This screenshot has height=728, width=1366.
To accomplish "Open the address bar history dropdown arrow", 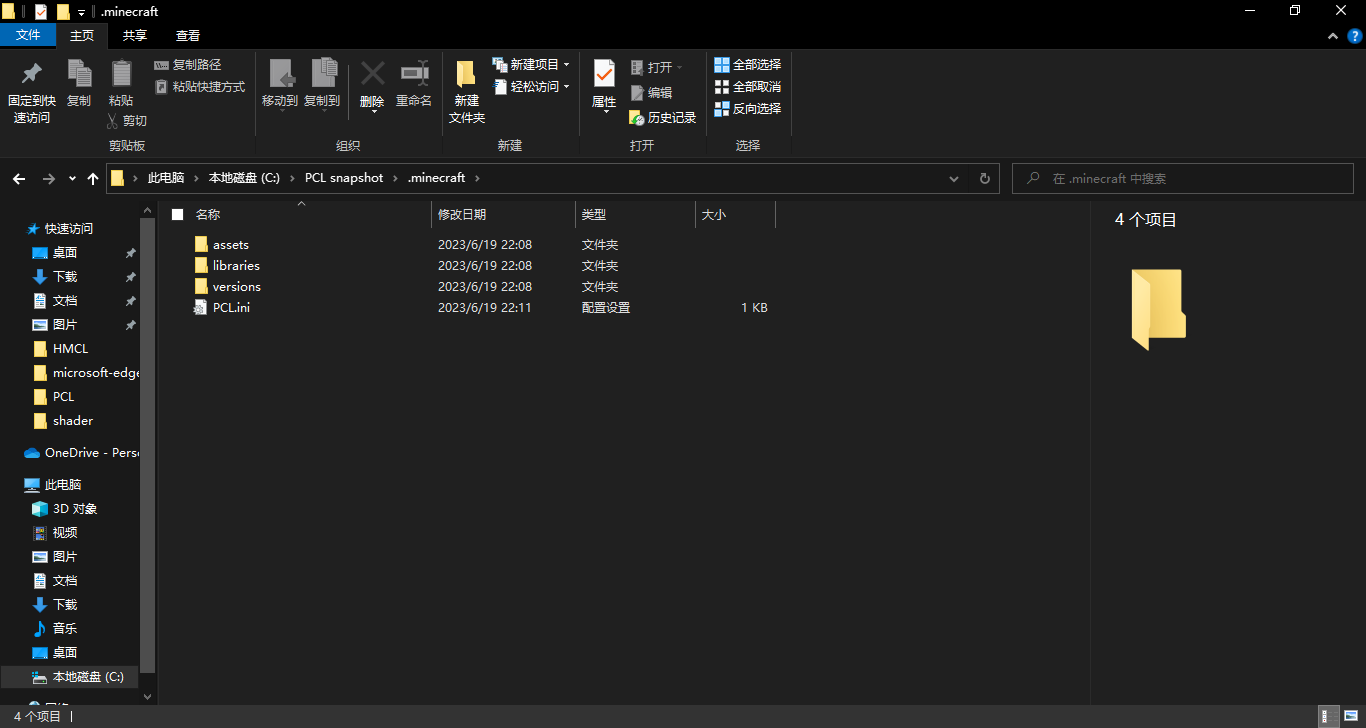I will point(953,178).
